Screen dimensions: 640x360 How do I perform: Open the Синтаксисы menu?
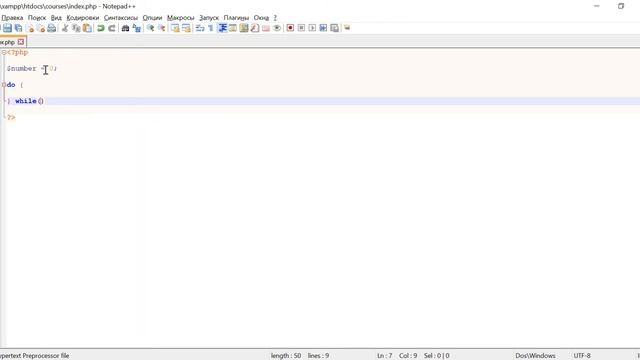point(121,18)
